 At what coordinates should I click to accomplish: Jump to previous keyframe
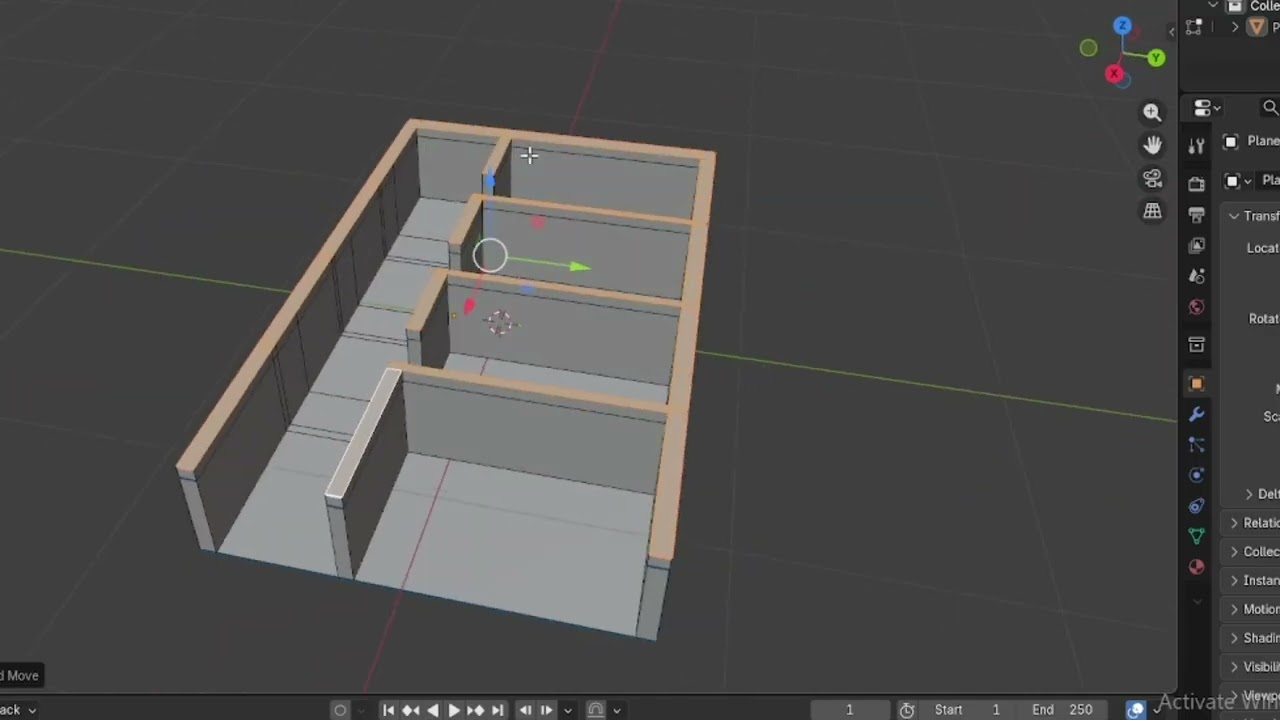point(411,710)
